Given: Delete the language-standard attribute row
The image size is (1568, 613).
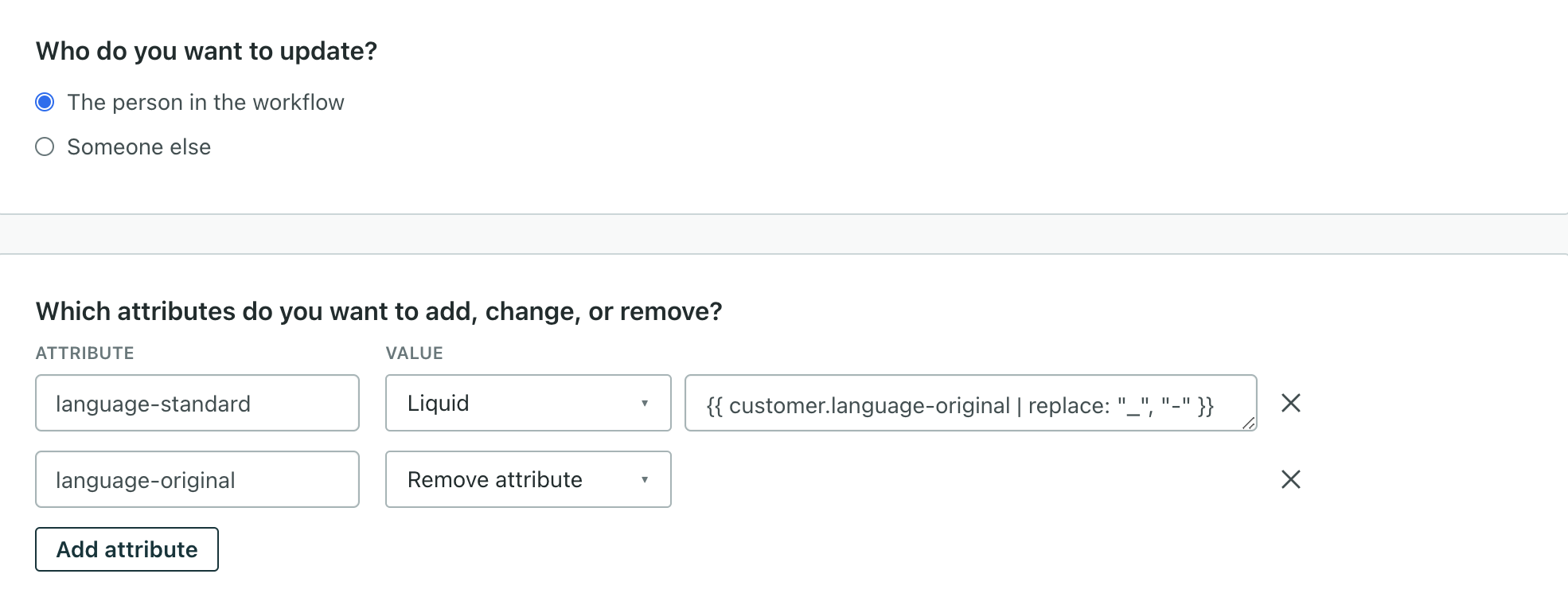Looking at the screenshot, I should 1290,403.
